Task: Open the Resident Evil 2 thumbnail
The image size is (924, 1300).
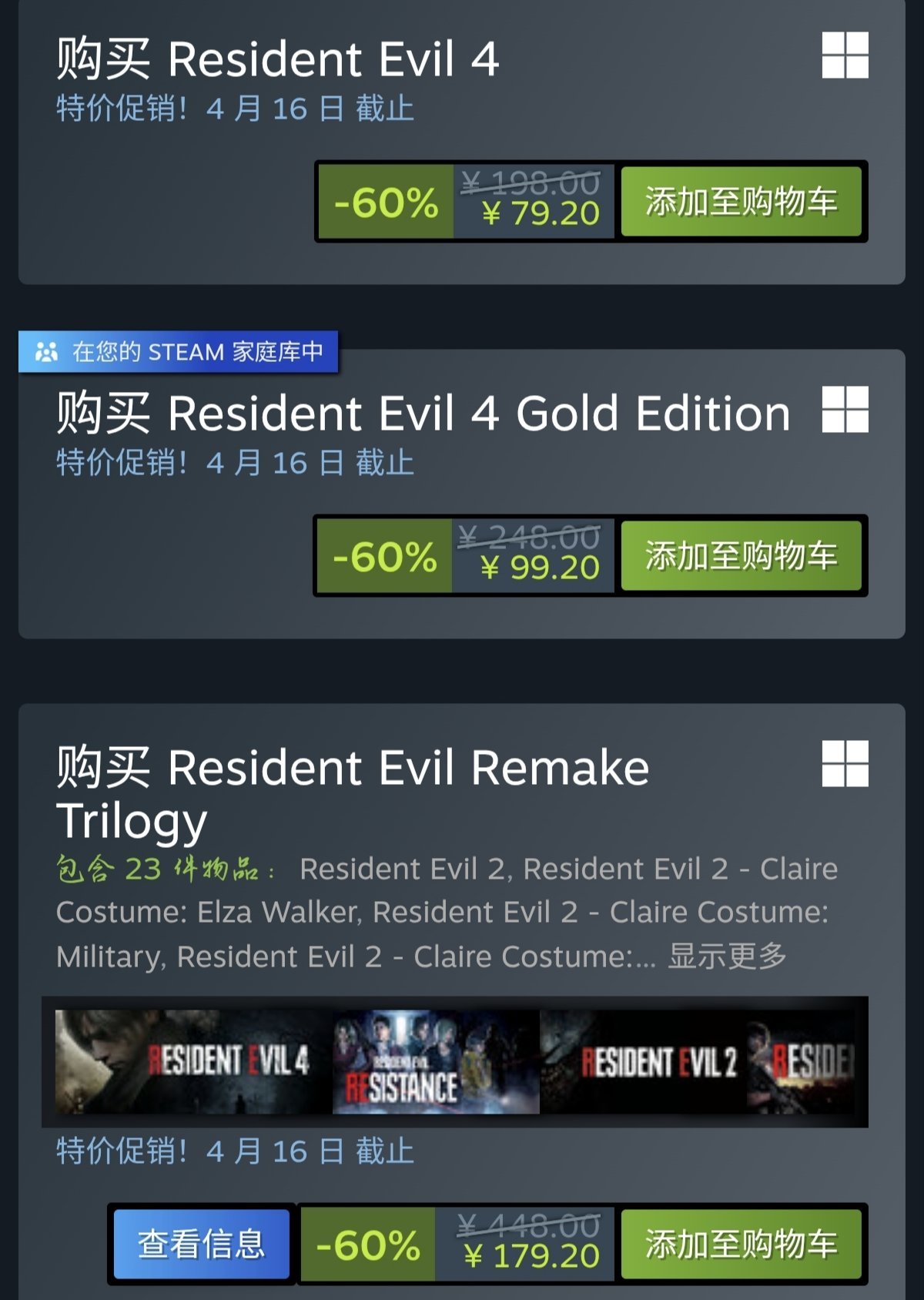Action: point(643,1062)
